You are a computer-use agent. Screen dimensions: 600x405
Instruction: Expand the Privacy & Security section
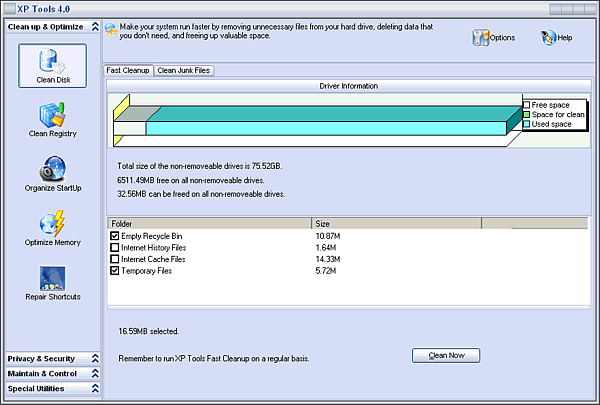[95, 359]
